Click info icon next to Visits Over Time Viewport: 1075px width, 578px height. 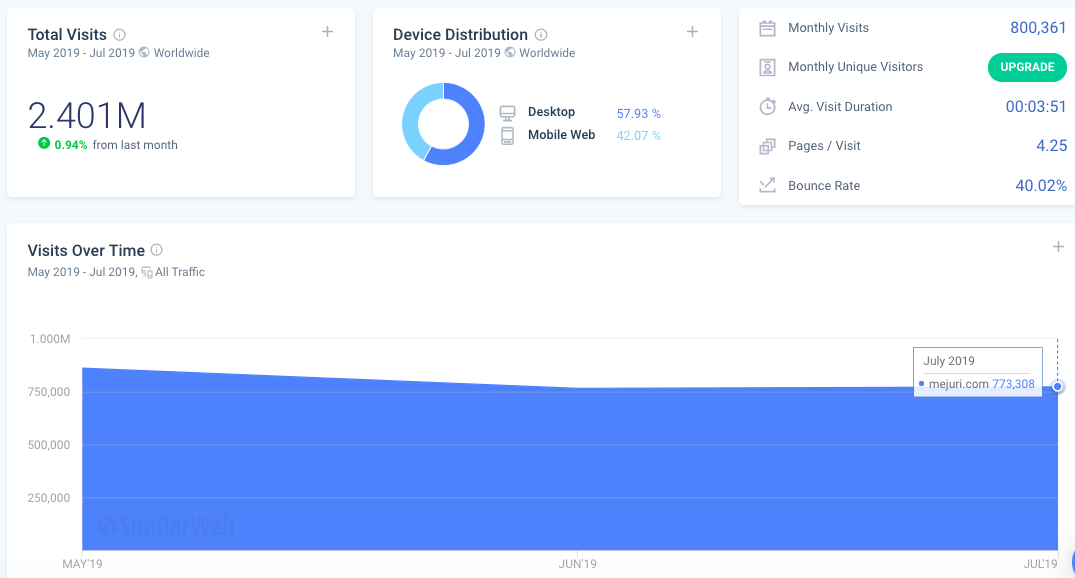click(157, 251)
